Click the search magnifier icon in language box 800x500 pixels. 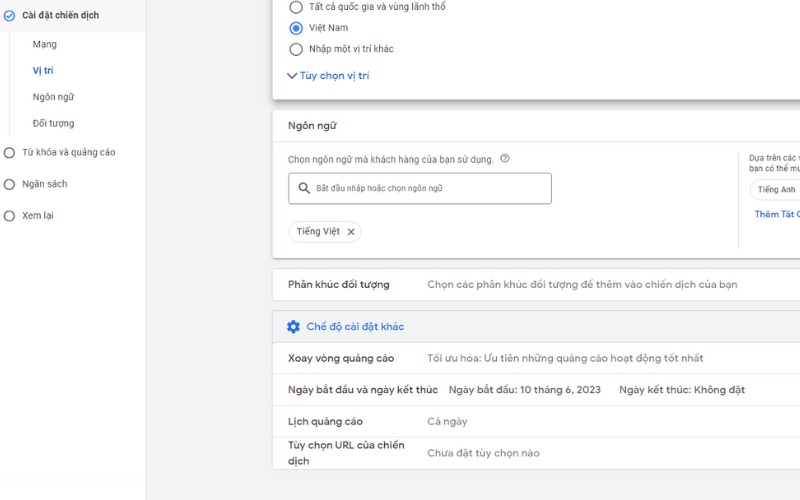[304, 188]
